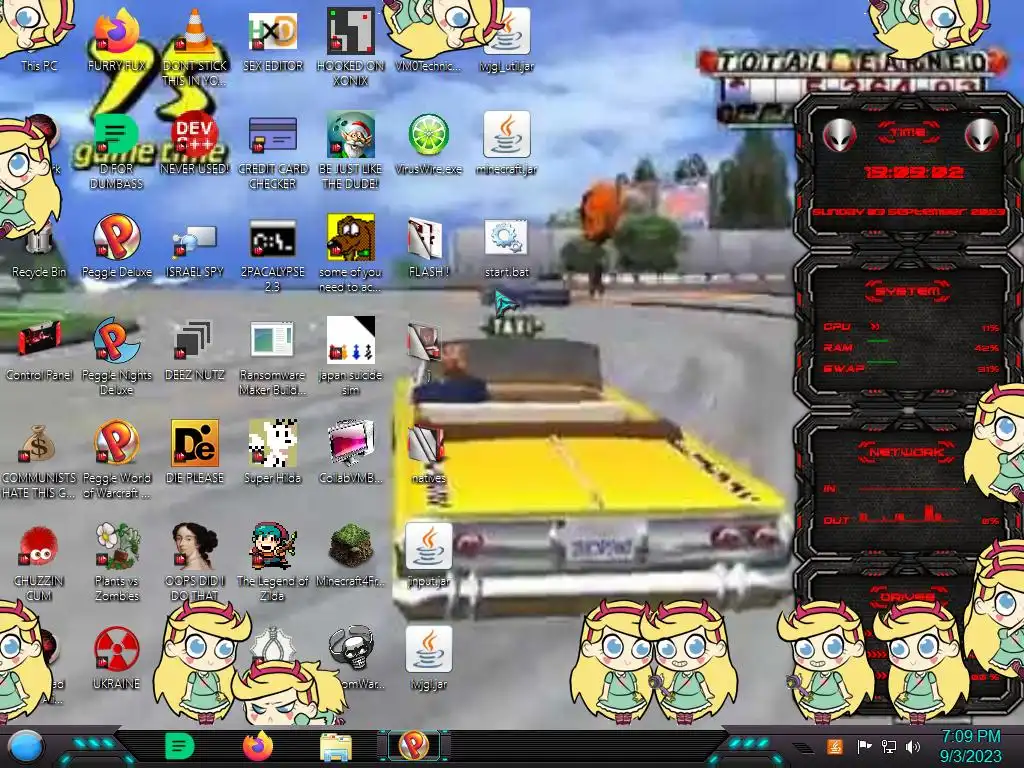Open the Action Center flag icon

[864, 746]
